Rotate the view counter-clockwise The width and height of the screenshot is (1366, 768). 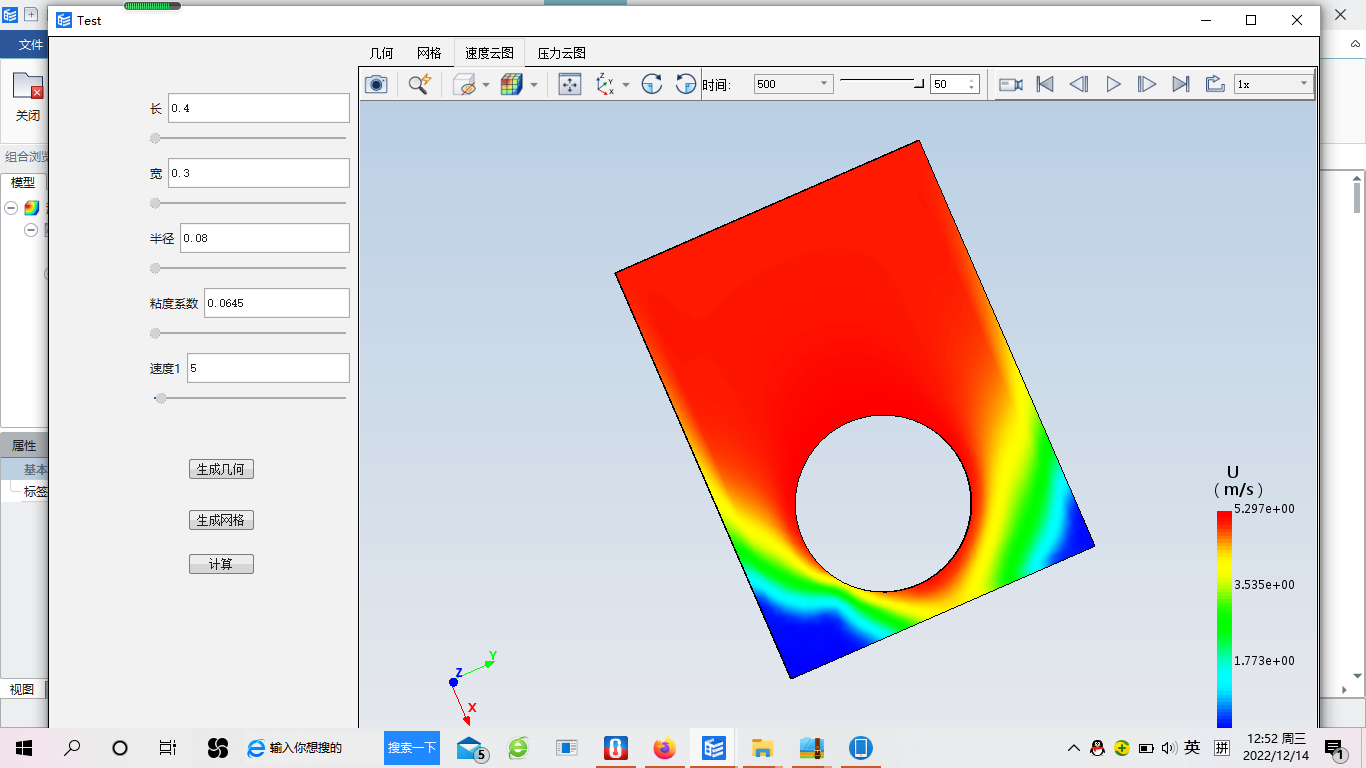click(686, 85)
